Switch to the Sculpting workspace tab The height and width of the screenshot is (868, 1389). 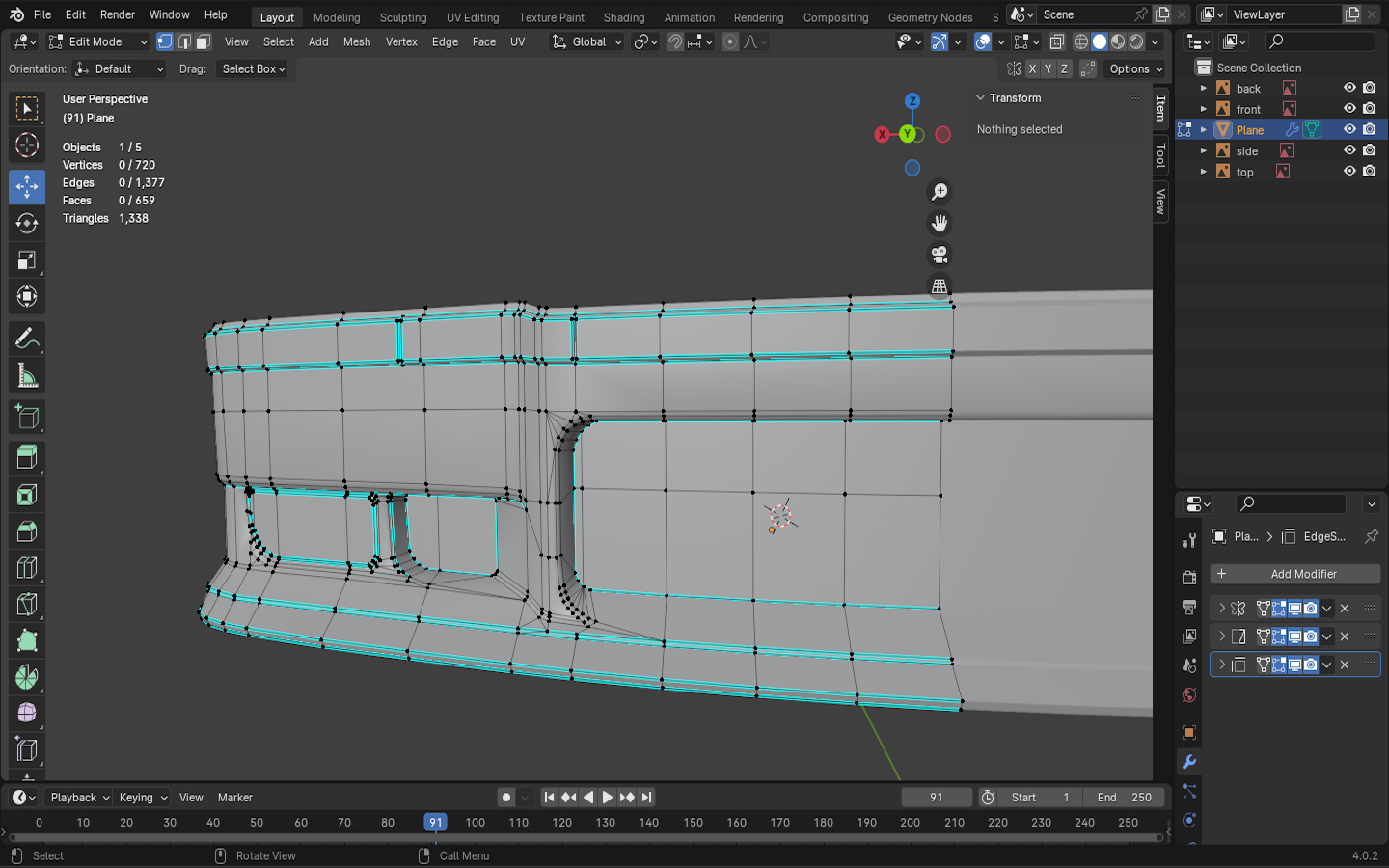click(x=402, y=17)
